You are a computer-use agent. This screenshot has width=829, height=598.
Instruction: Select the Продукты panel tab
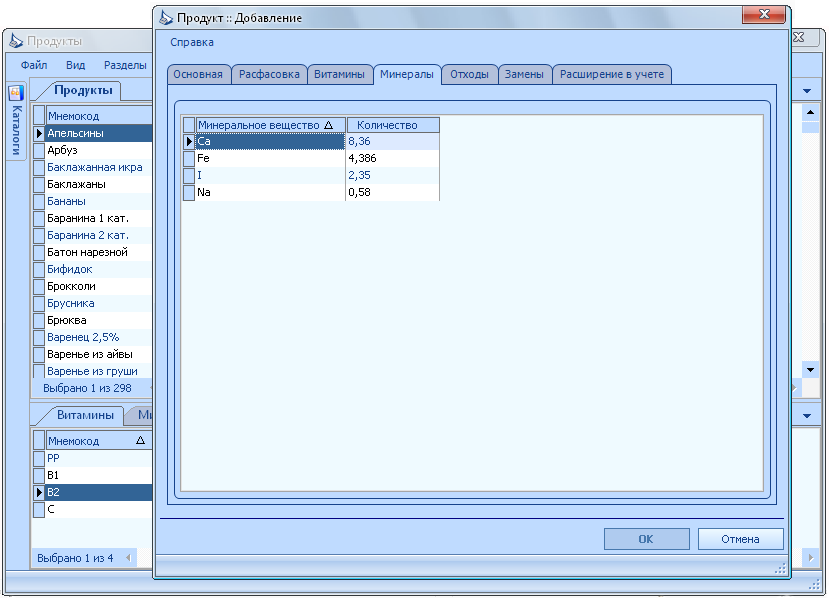84,90
